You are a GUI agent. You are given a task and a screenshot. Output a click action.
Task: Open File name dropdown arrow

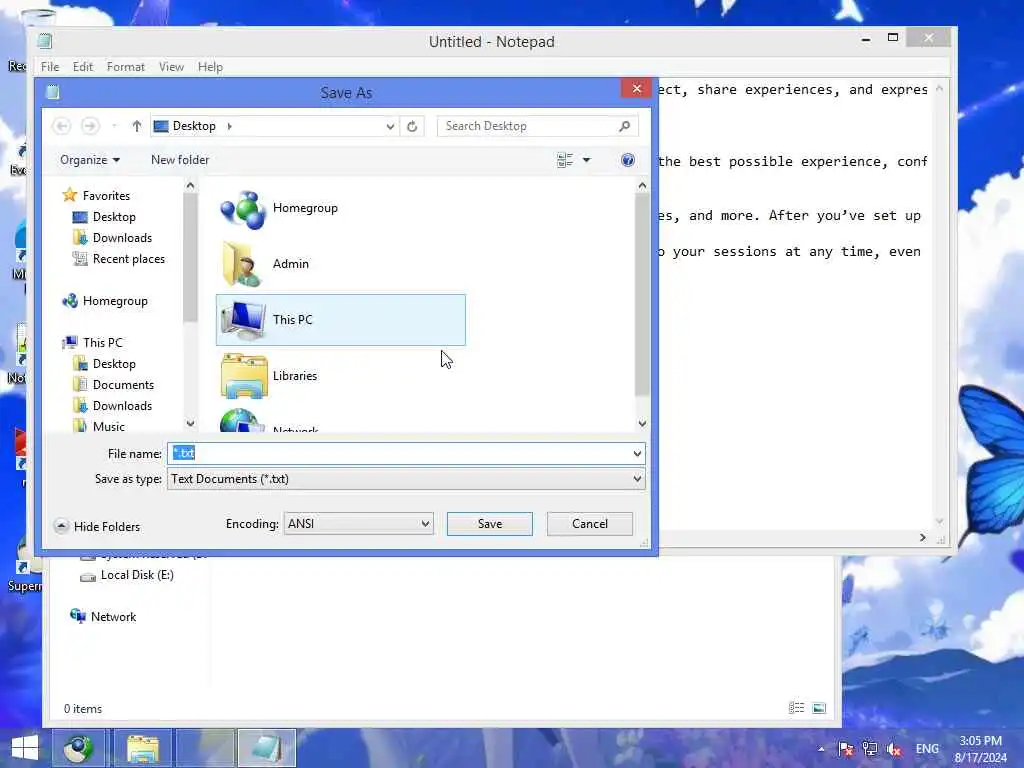coord(637,453)
